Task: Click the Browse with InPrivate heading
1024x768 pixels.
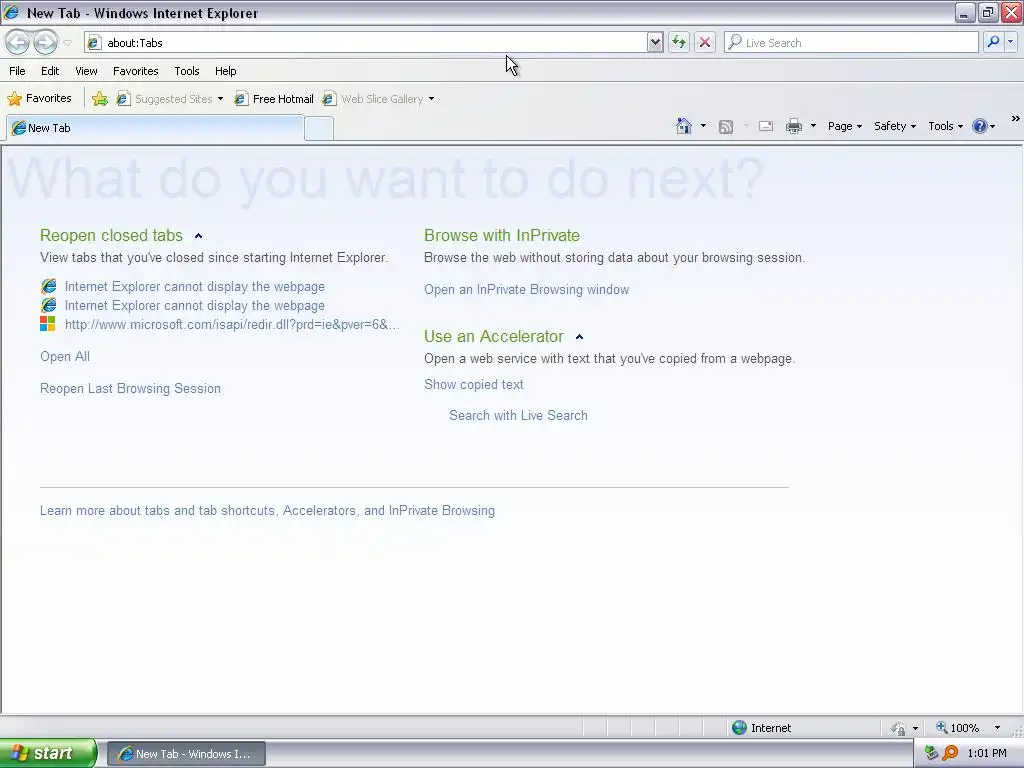Action: point(502,236)
